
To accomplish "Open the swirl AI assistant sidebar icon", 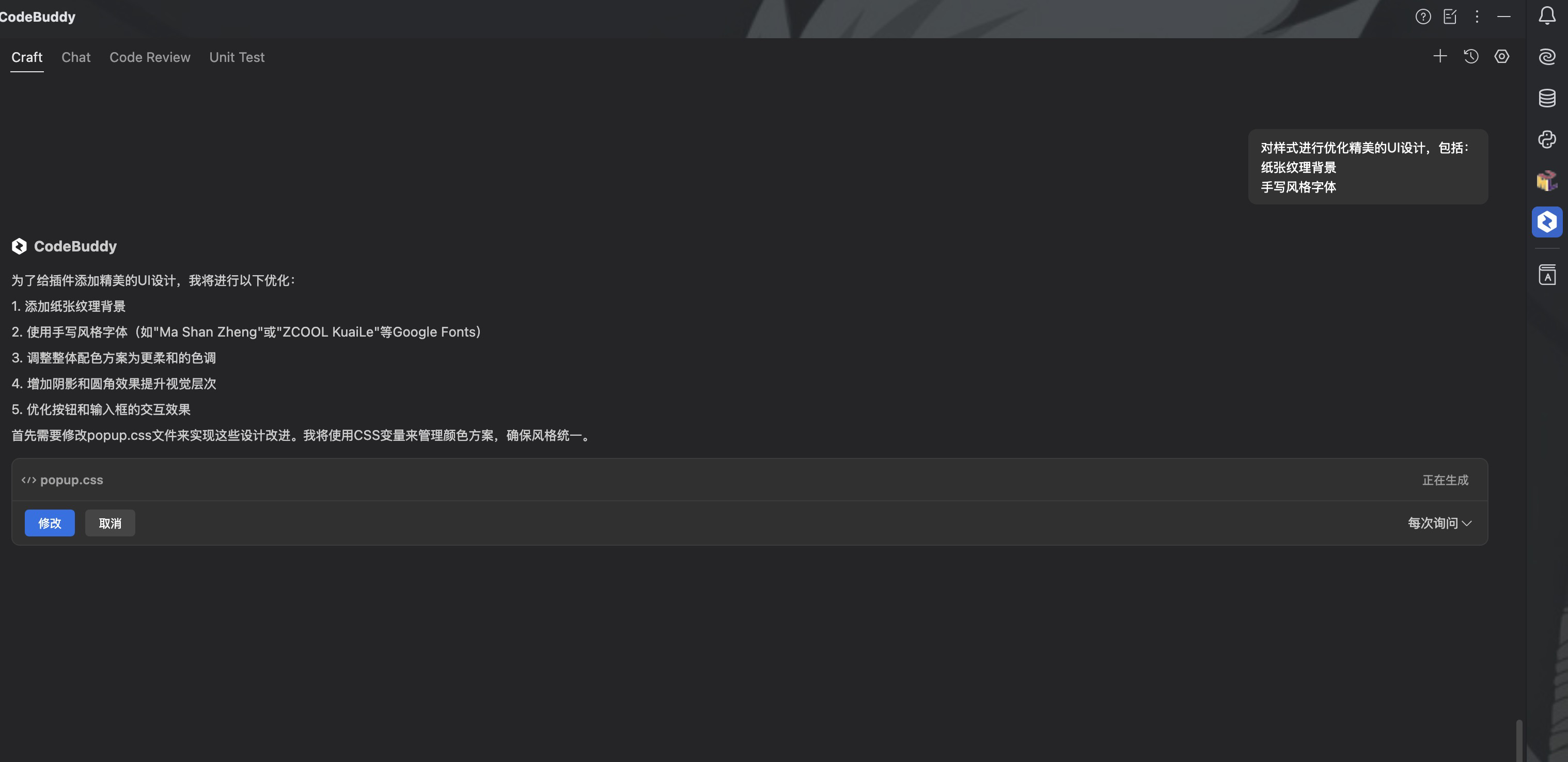I will click(1547, 57).
